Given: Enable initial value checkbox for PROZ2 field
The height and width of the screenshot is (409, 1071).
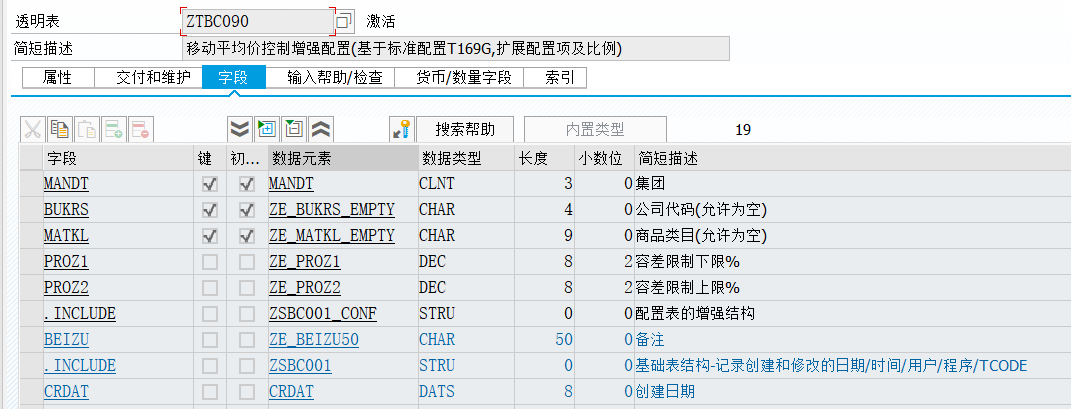Looking at the screenshot, I should [247, 287].
